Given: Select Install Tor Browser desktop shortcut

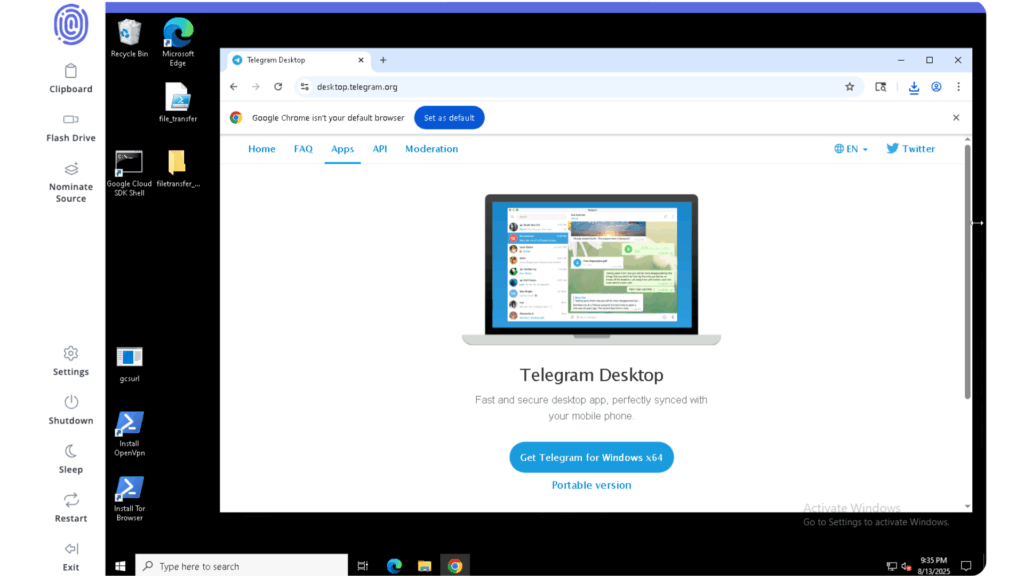Looking at the screenshot, I should [129, 499].
